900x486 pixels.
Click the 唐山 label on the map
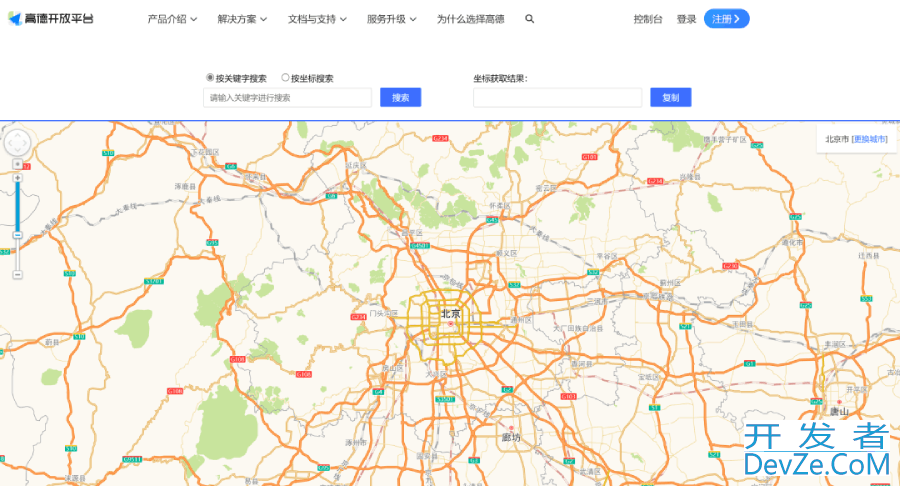pyautogui.click(x=839, y=411)
